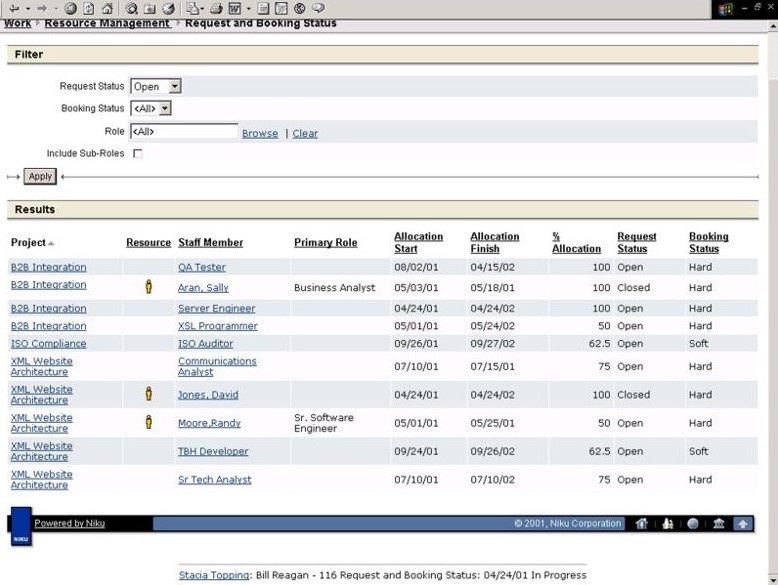The height and width of the screenshot is (585, 778).
Task: Click the resource person icon for Moore,Randy
Action: point(148,422)
